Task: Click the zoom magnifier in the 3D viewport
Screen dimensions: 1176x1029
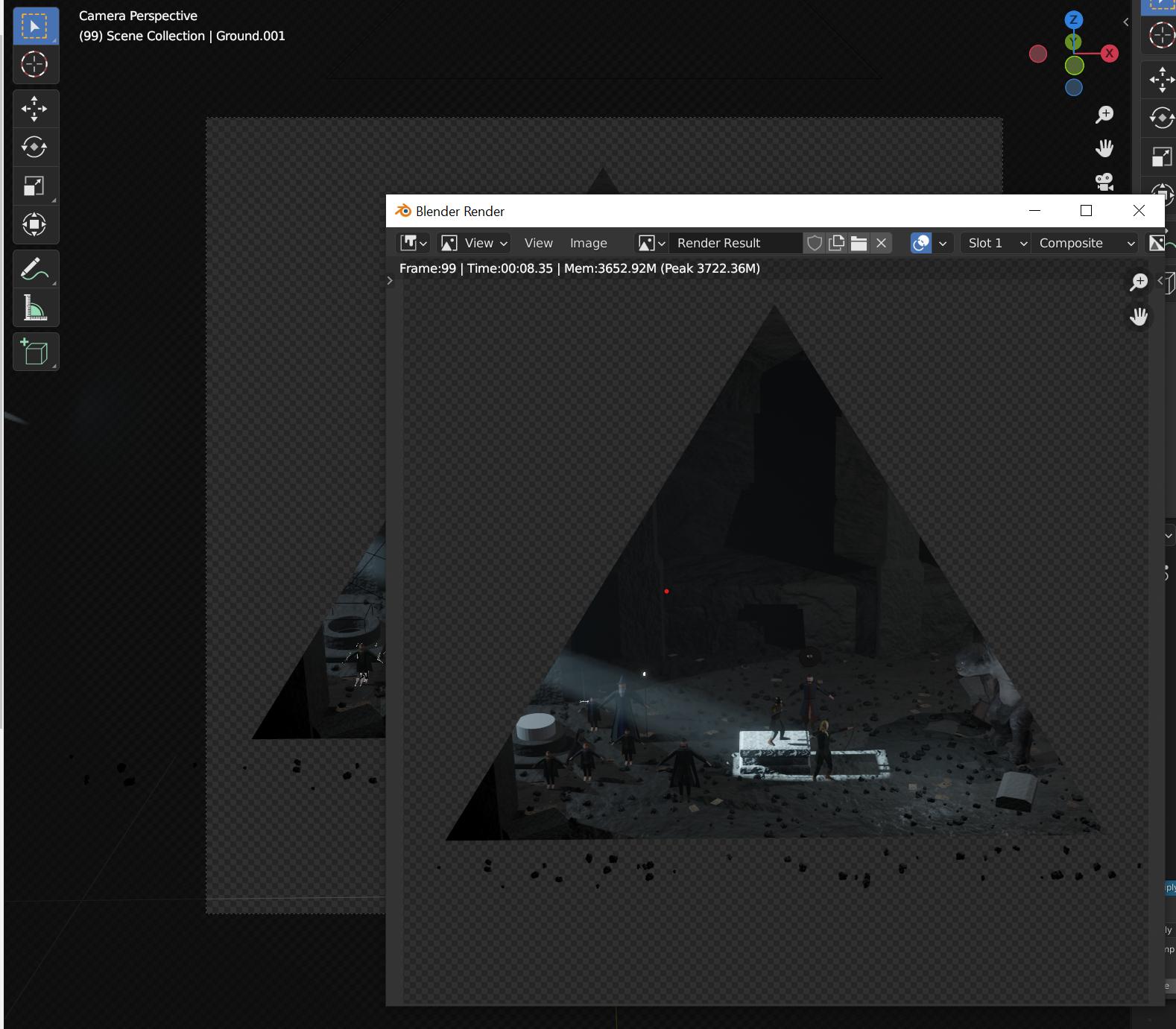Action: click(1104, 115)
